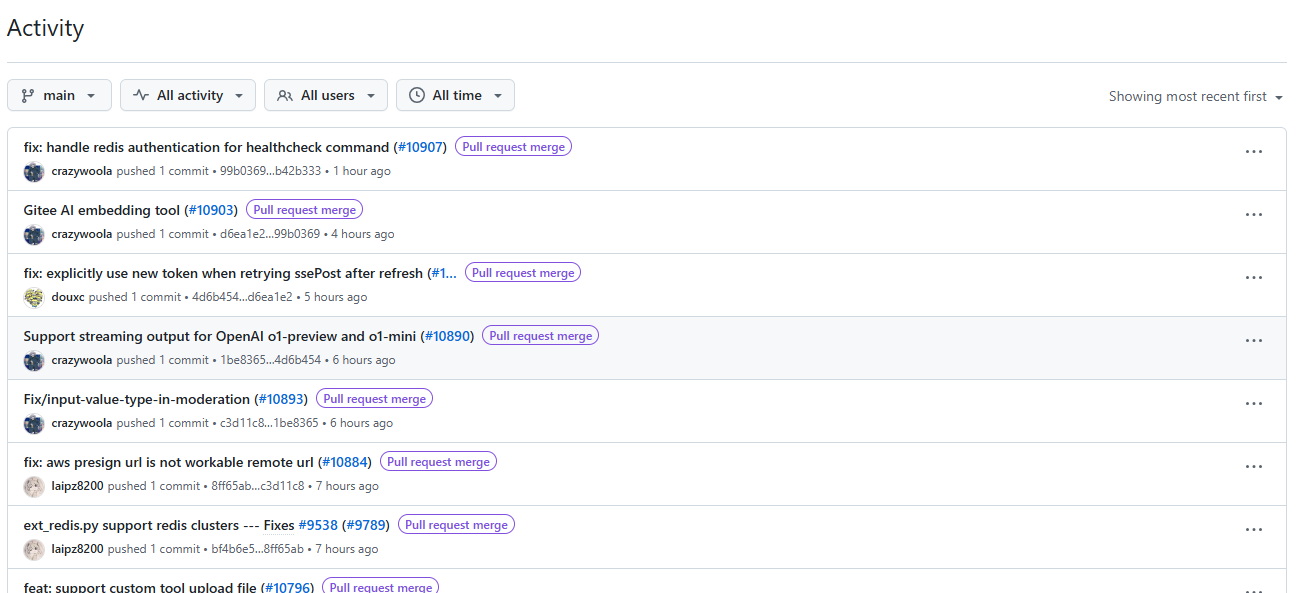Click the Activity page heading
This screenshot has height=593, width=1297.
45,28
